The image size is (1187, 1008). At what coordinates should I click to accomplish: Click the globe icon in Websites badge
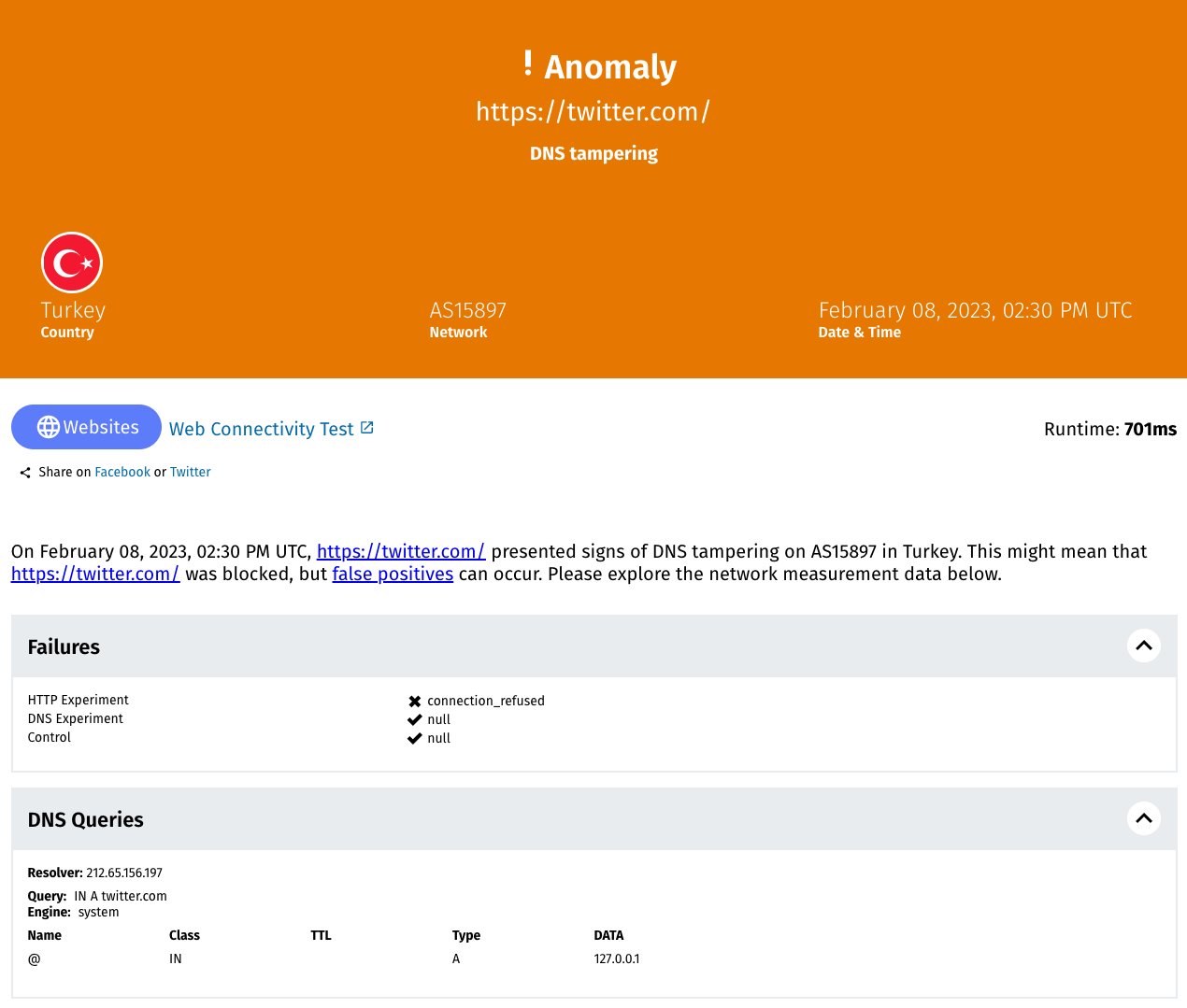pos(49,427)
